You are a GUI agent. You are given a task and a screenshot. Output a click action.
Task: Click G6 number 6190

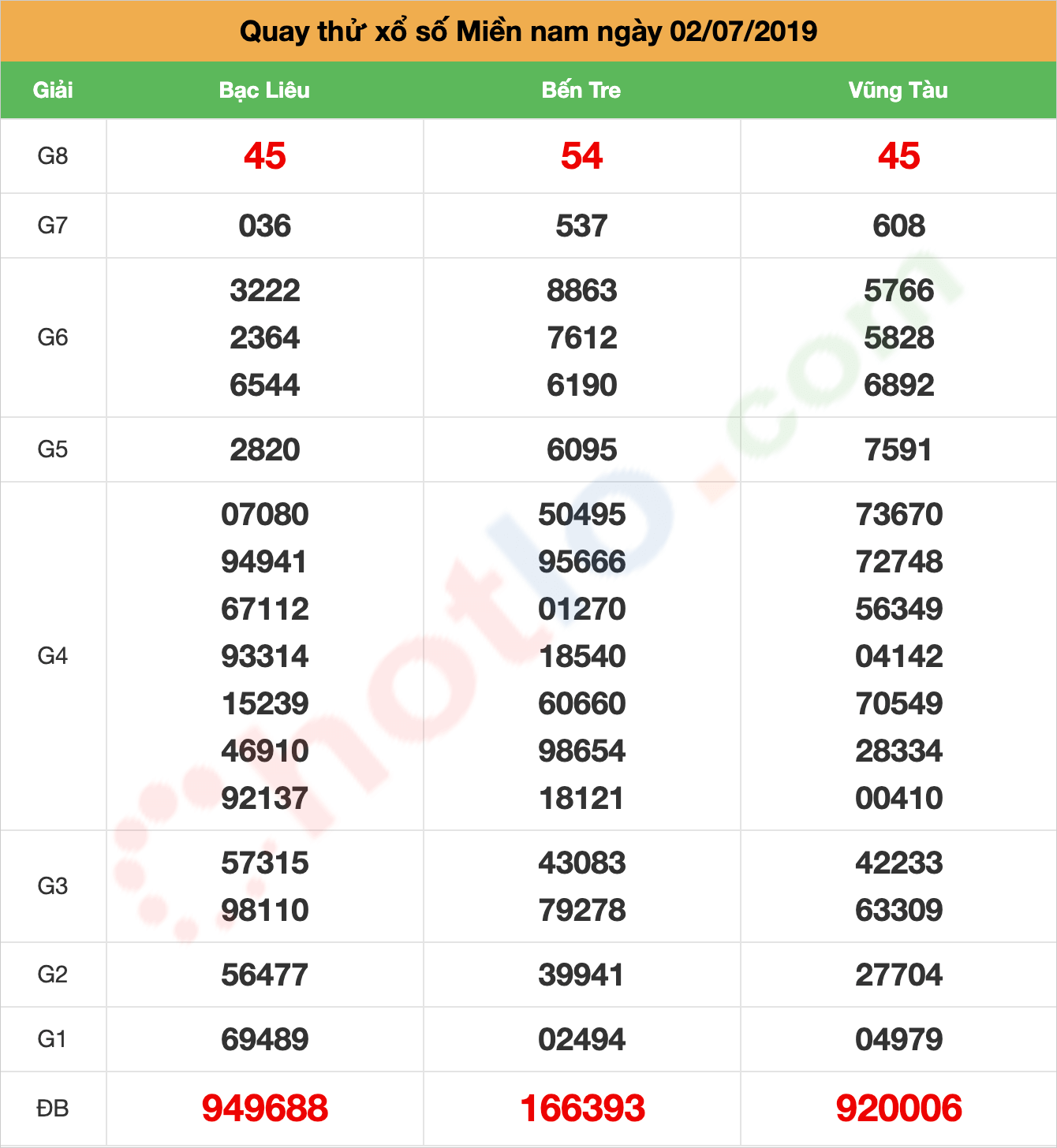coord(582,386)
